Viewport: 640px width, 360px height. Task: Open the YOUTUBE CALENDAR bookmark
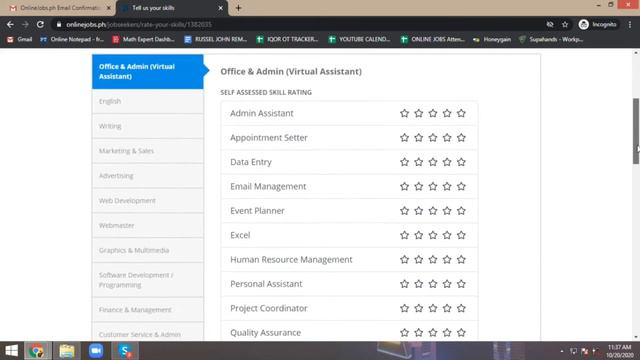click(x=360, y=39)
